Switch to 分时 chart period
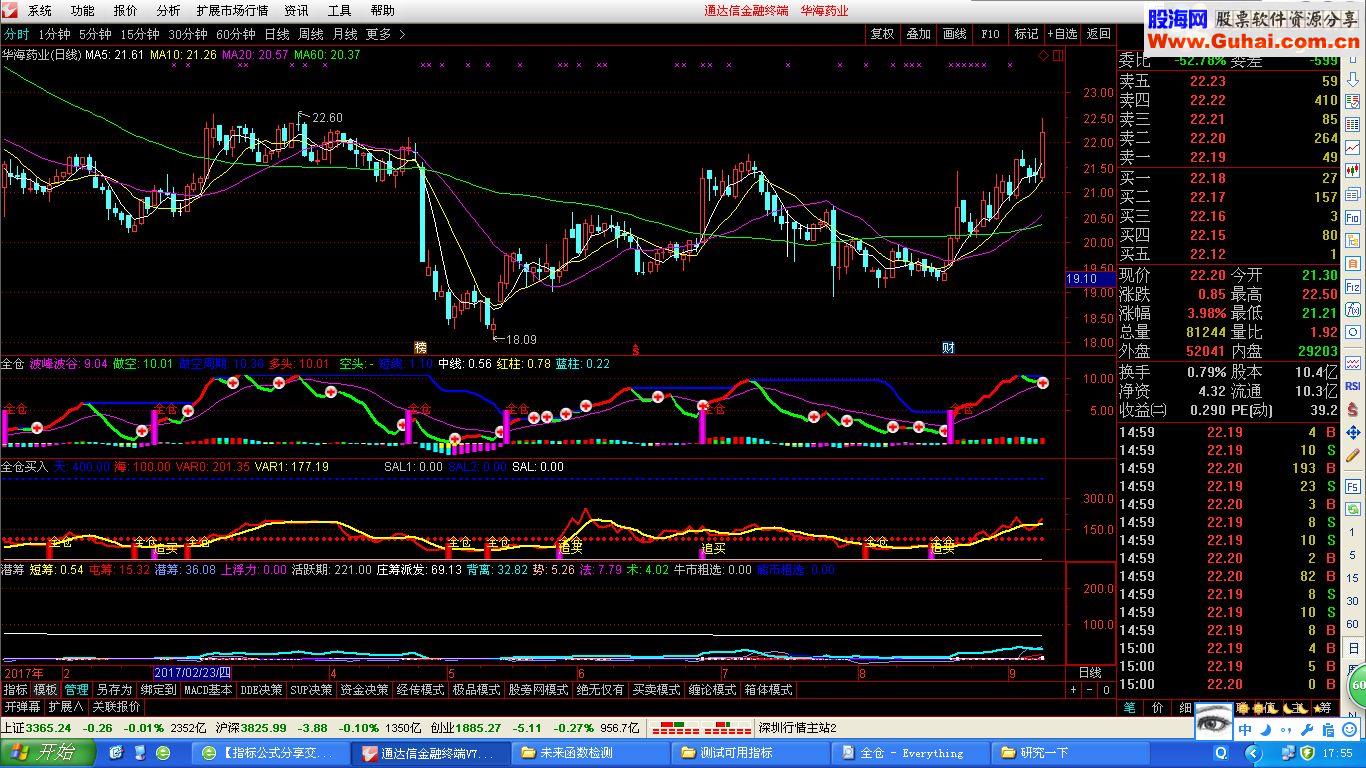This screenshot has width=1366, height=768. pos(15,34)
